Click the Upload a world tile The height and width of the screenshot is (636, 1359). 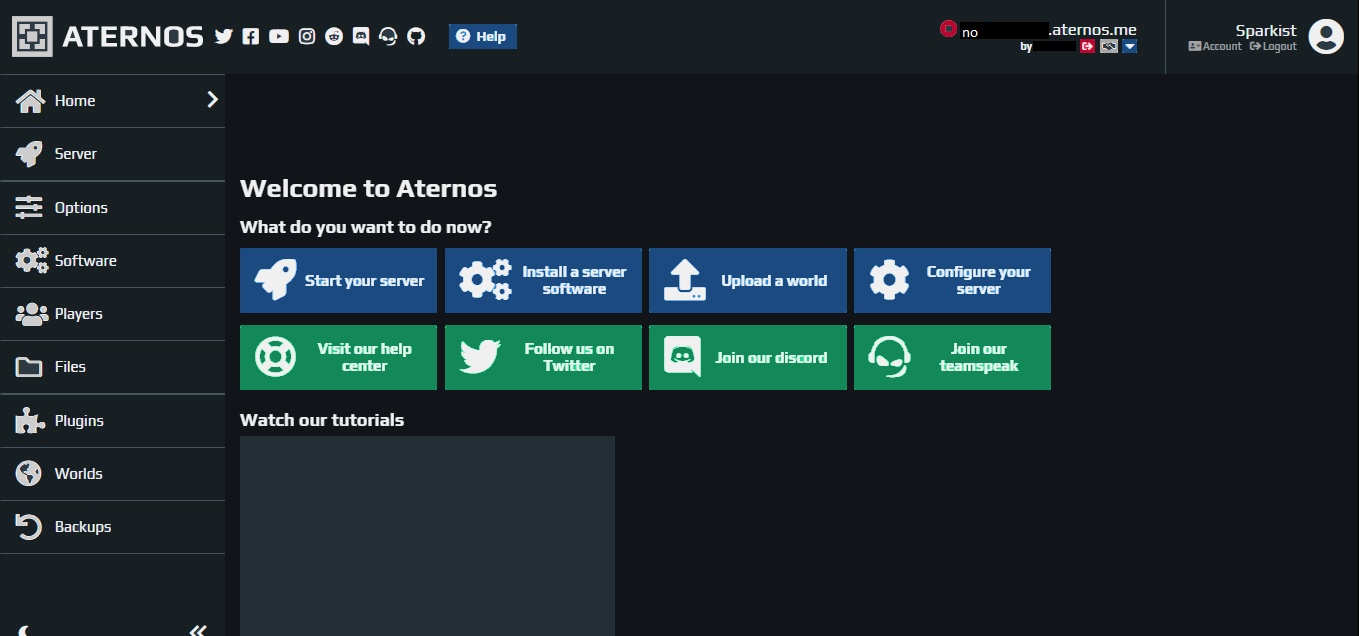(x=748, y=280)
